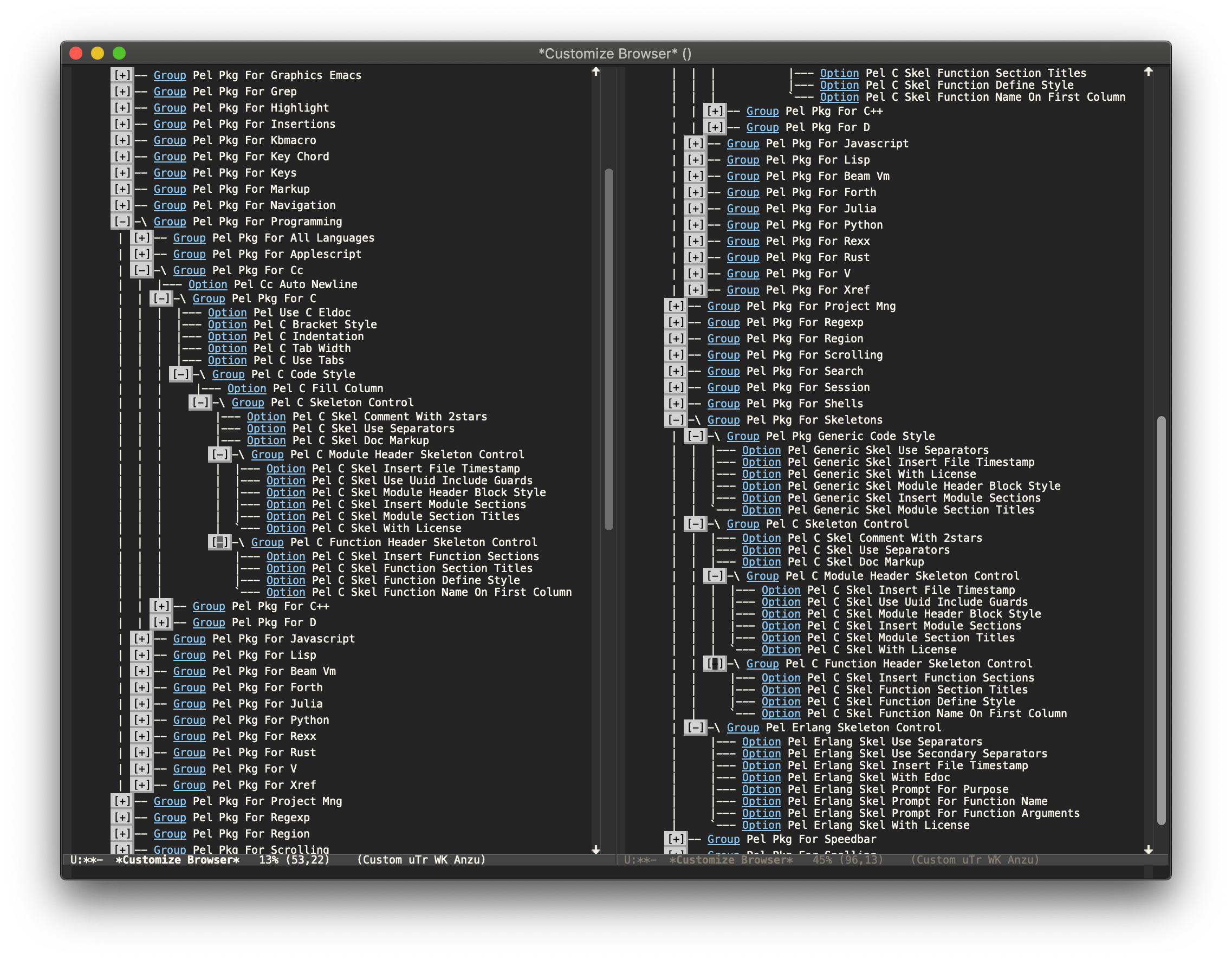Viewport: 1232px width, 960px height.
Task: Expand Pel Pkg For Speedbar node
Action: (x=676, y=839)
